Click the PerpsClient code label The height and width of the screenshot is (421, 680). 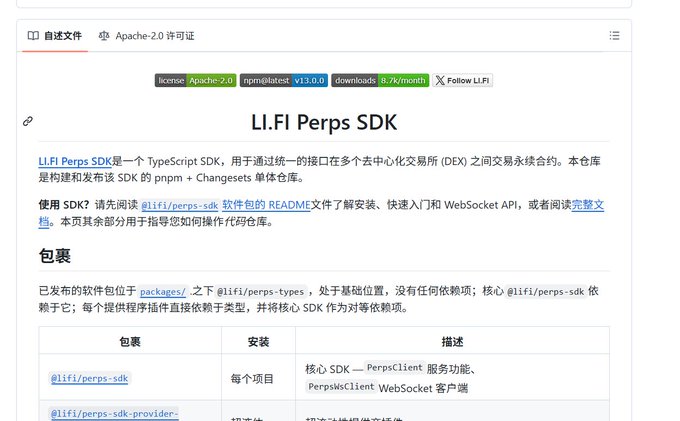394,368
